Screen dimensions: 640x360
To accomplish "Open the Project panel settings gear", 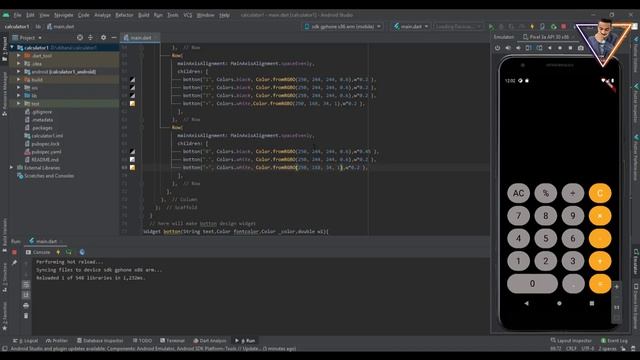I will (103, 38).
